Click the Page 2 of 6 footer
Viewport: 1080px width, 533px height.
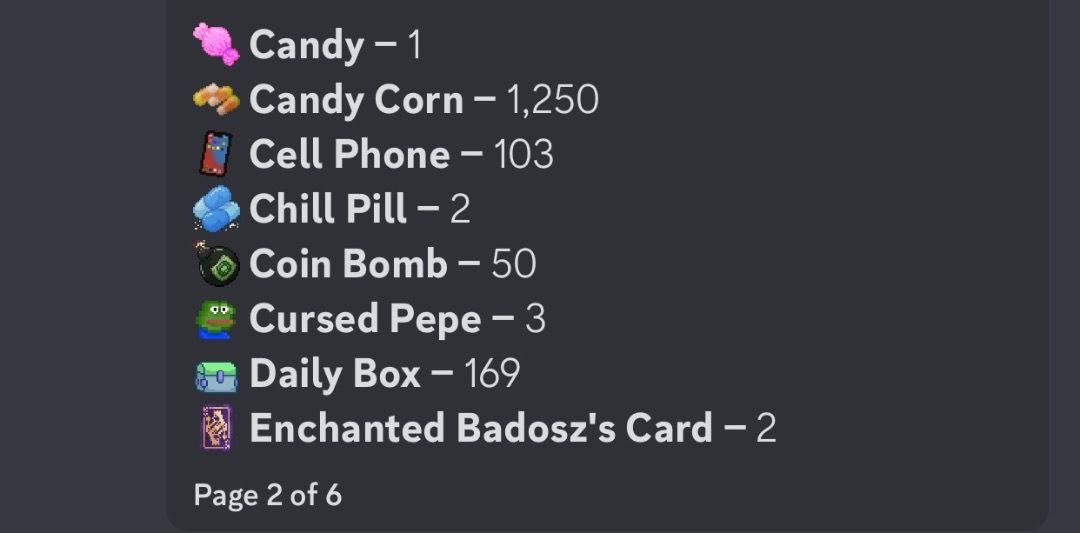coord(267,494)
